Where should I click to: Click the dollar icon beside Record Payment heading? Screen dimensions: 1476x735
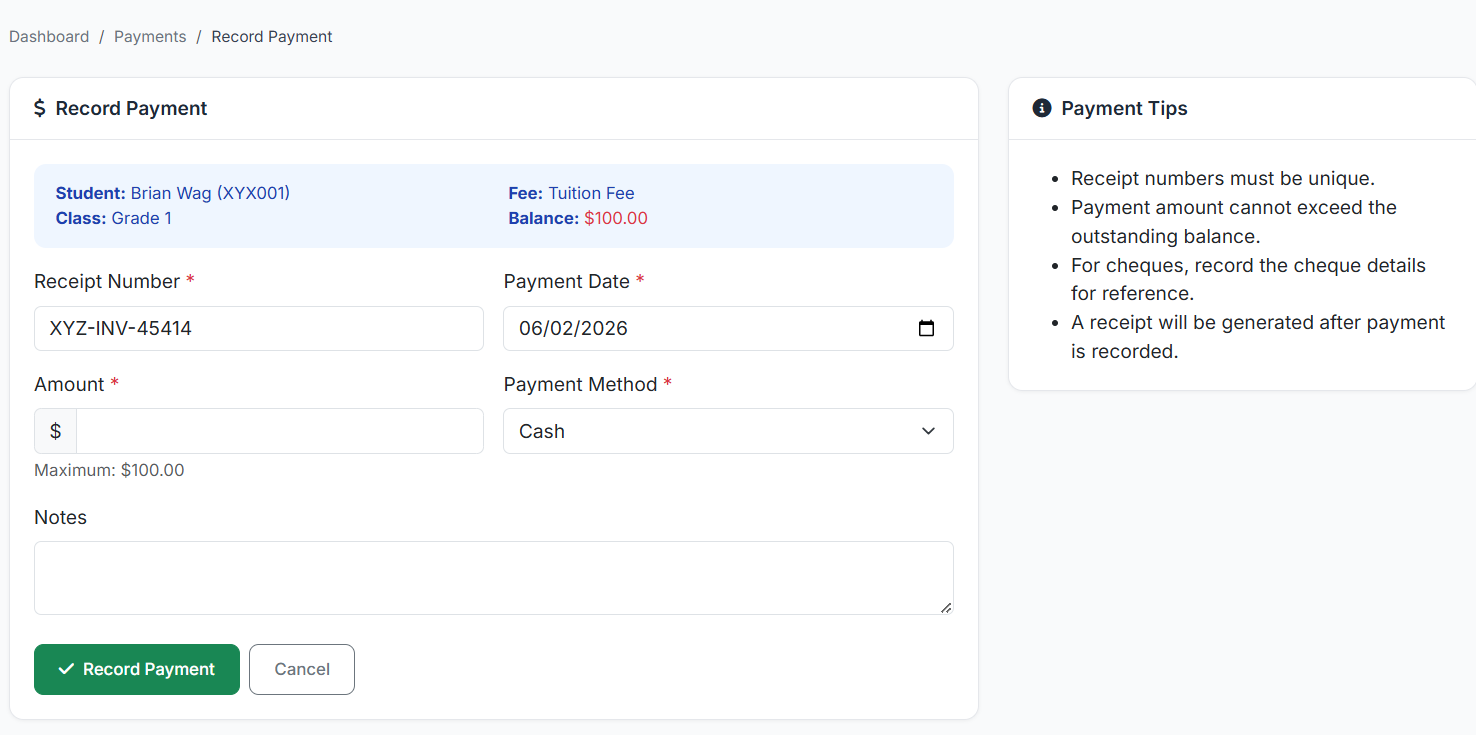40,108
